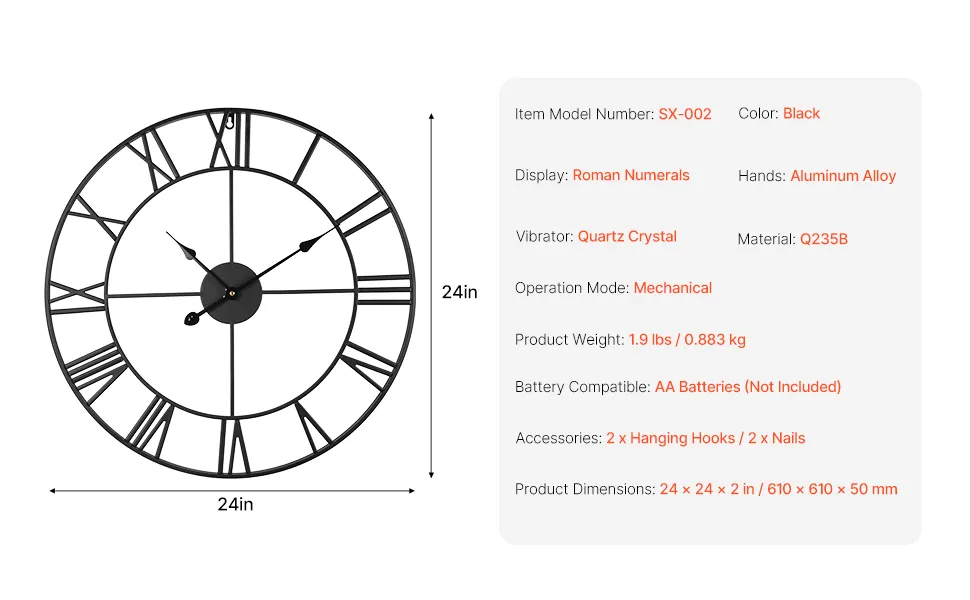The width and height of the screenshot is (970, 600).
Task: Click the Roman numeral III on clock
Action: 384,289
